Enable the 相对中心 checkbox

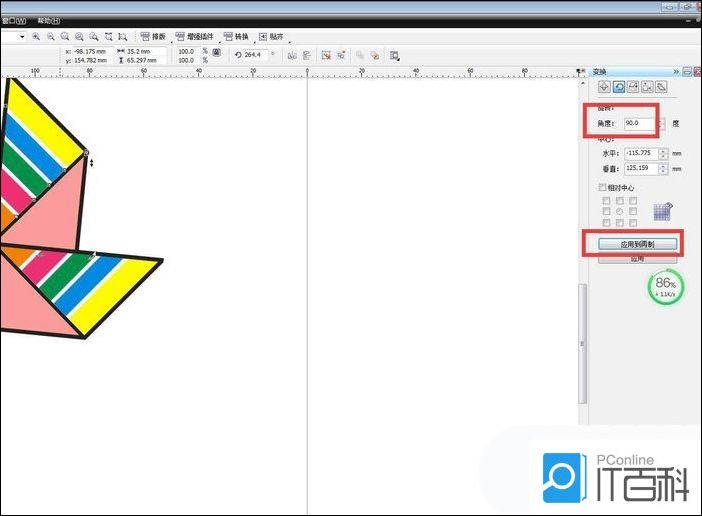click(x=602, y=187)
